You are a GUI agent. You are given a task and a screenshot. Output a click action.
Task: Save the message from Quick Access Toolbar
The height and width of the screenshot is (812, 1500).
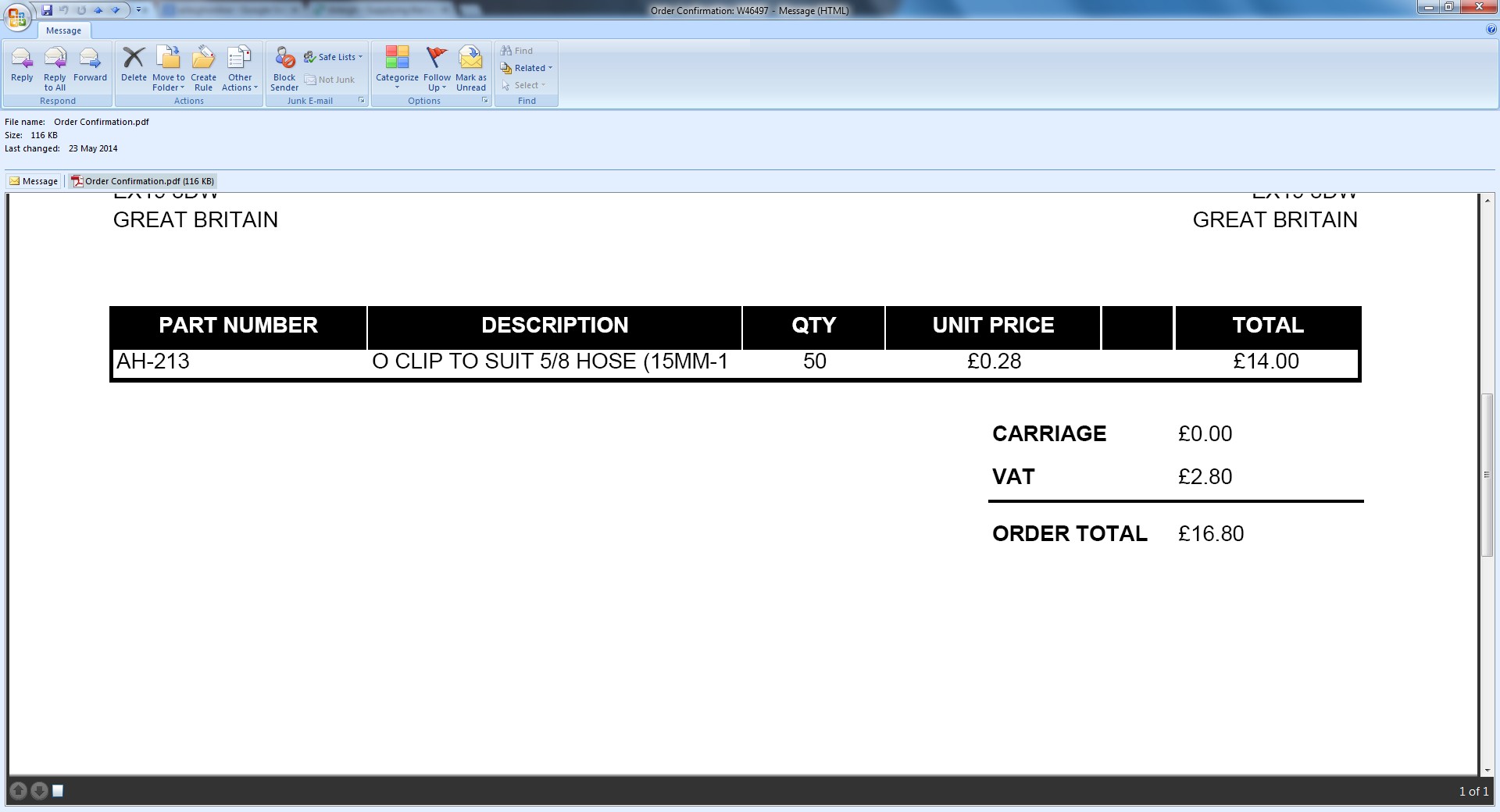pyautogui.click(x=47, y=10)
